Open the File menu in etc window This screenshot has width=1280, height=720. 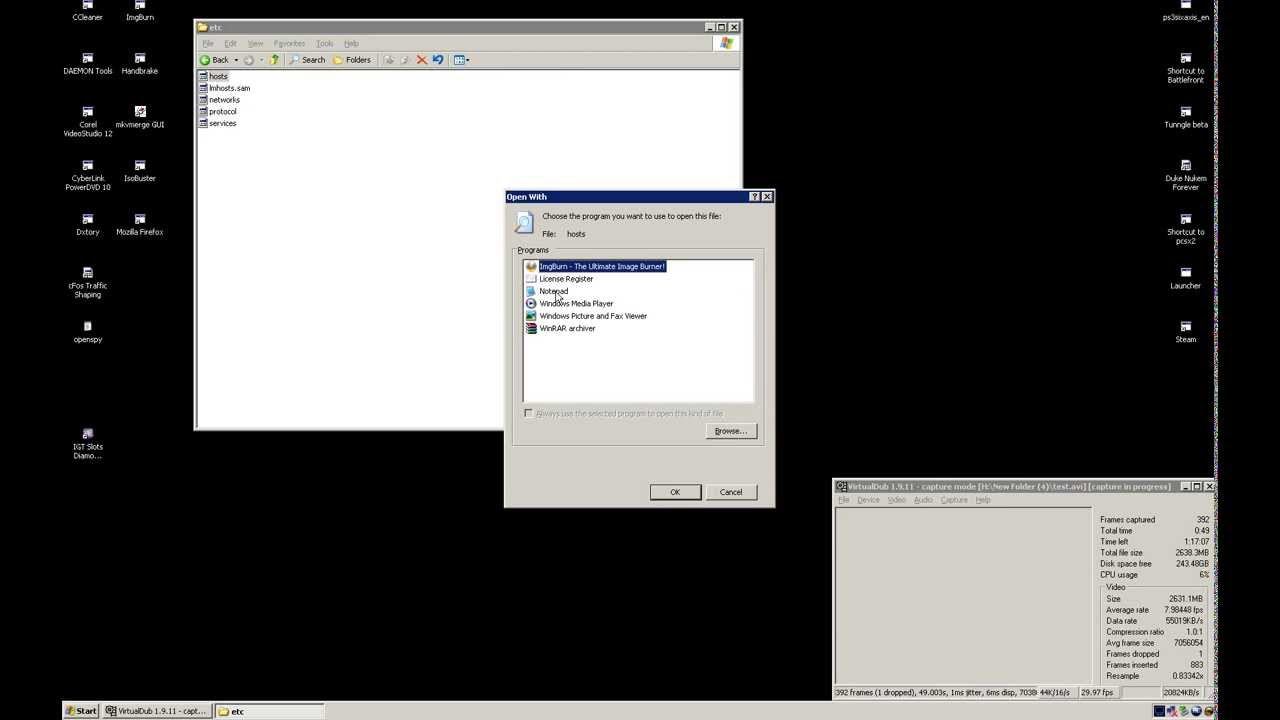coord(208,44)
